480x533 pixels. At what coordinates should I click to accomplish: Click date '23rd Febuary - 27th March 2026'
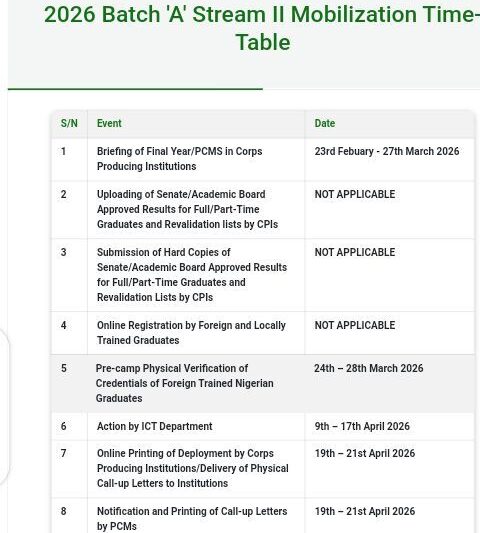(x=387, y=151)
